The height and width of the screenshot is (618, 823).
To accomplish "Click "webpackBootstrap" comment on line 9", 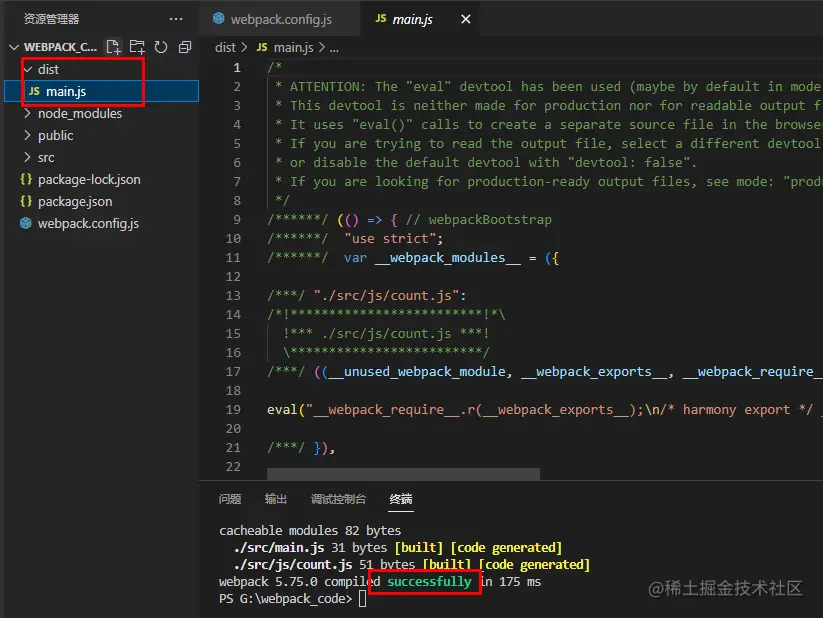I will coord(490,219).
